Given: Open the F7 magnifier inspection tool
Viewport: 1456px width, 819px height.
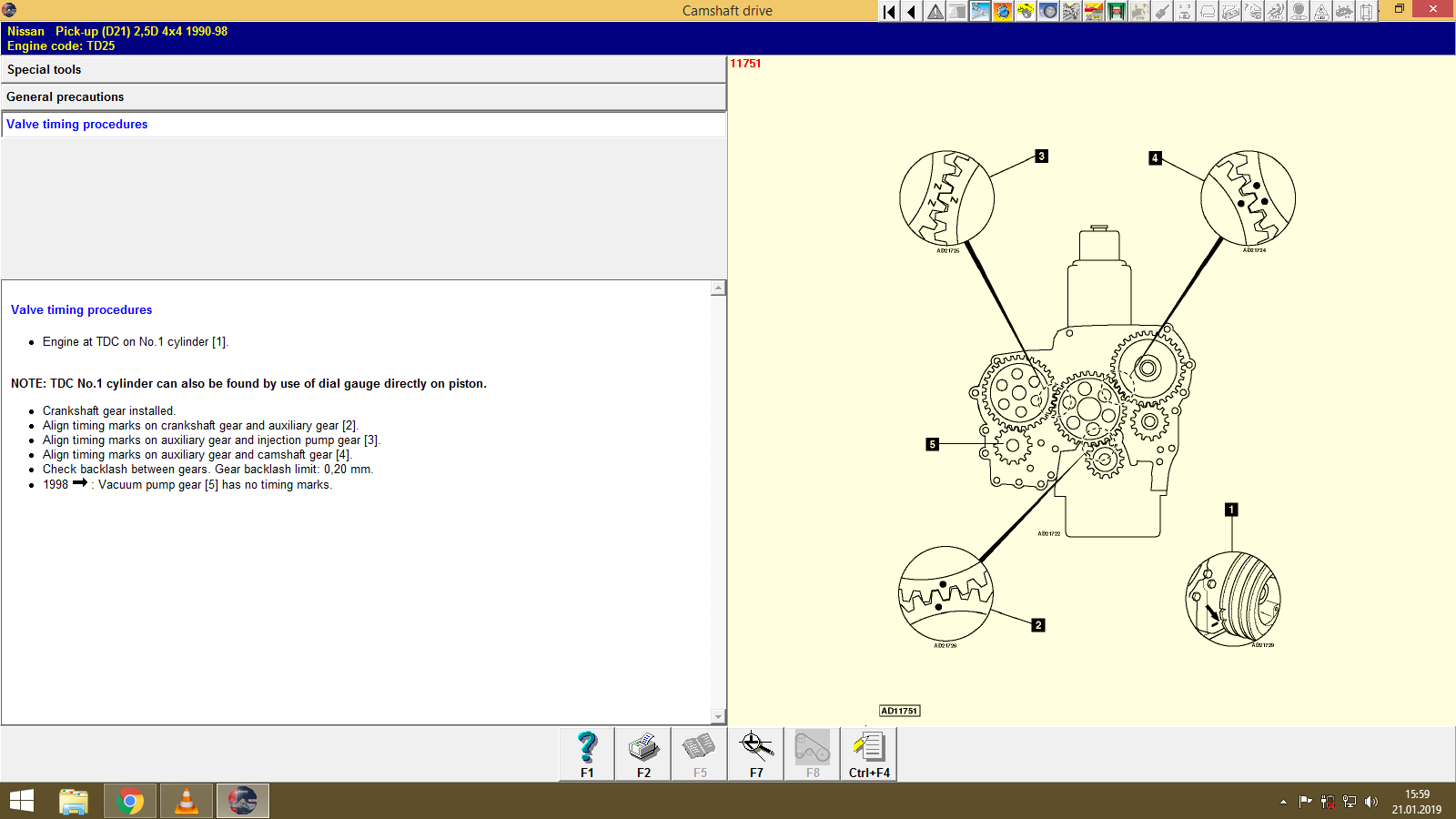Looking at the screenshot, I should (755, 753).
